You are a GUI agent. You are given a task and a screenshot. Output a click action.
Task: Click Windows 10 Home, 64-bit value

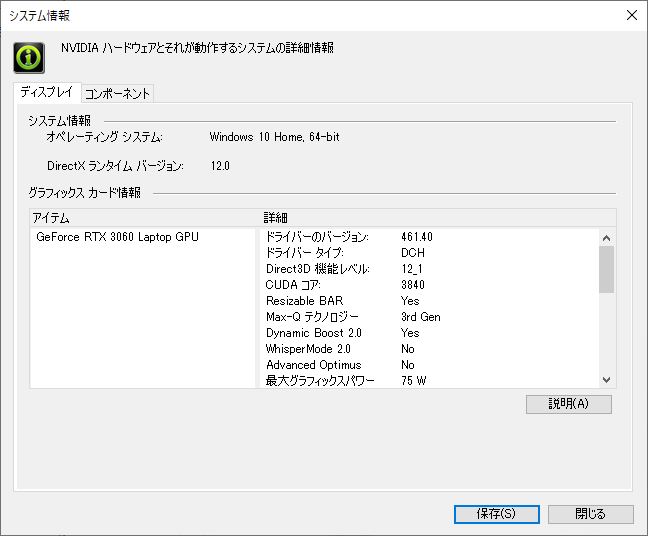tap(274, 137)
